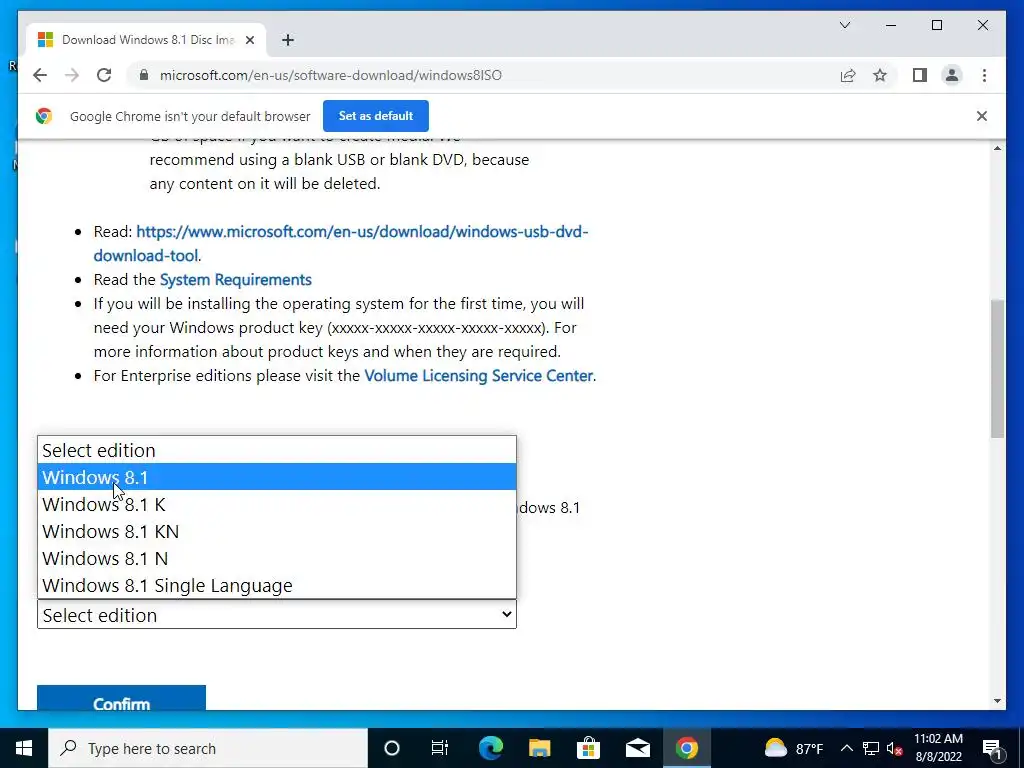The image size is (1024, 768).
Task: Select the Download Windows 8.1 Disc Image tab
Action: coord(146,40)
